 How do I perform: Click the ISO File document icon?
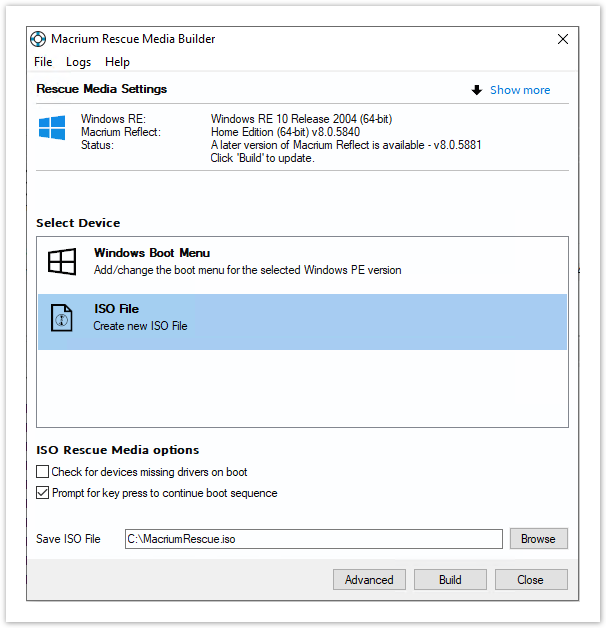pyautogui.click(x=61, y=318)
